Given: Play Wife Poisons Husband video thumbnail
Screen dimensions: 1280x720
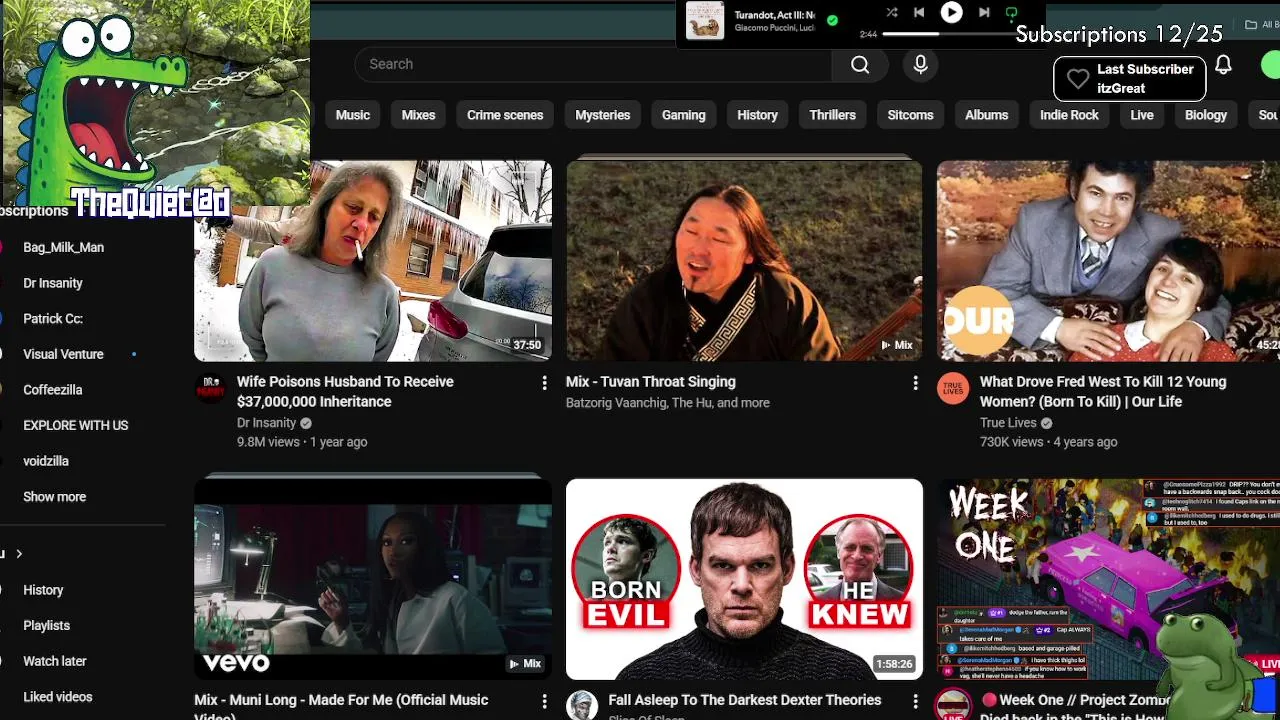Looking at the screenshot, I should [x=373, y=261].
